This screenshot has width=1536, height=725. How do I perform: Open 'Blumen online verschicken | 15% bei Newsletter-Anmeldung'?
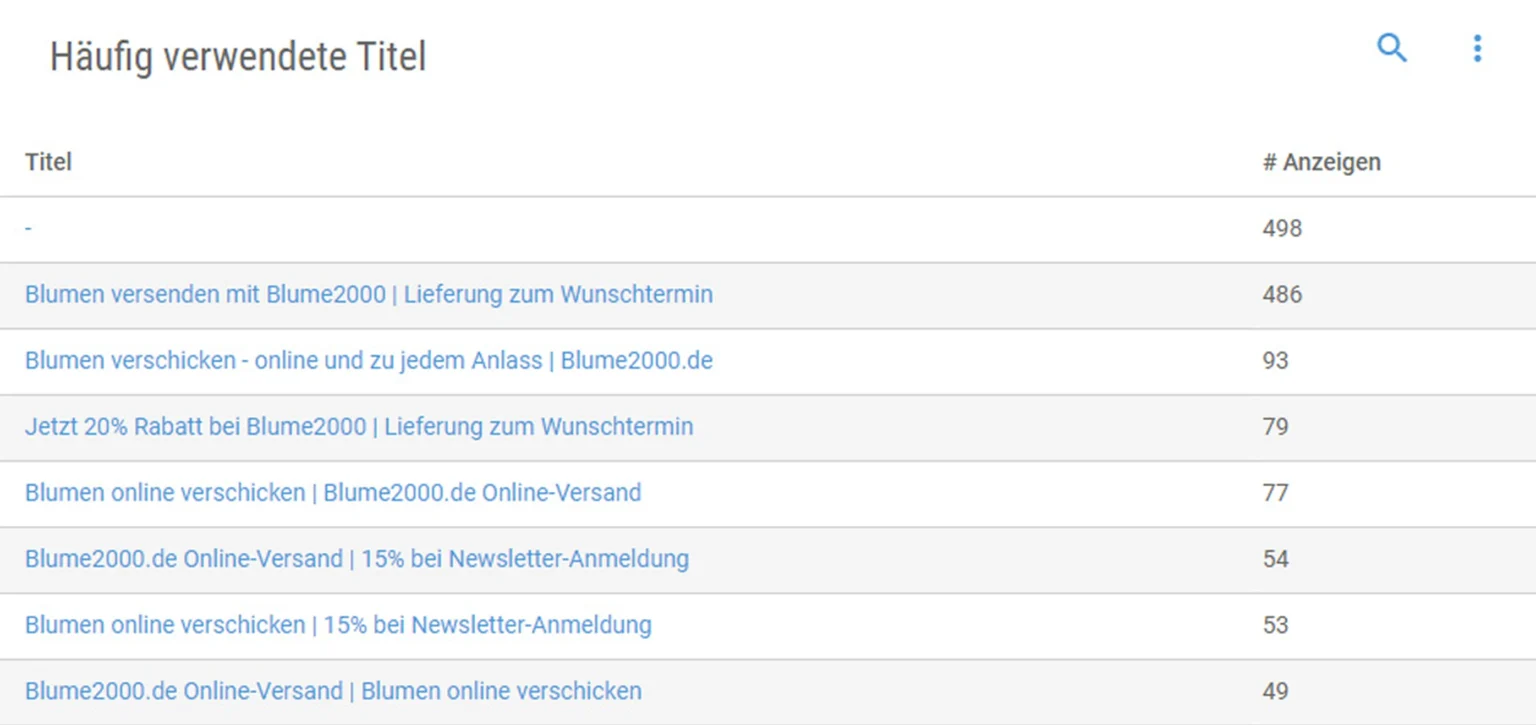(339, 625)
